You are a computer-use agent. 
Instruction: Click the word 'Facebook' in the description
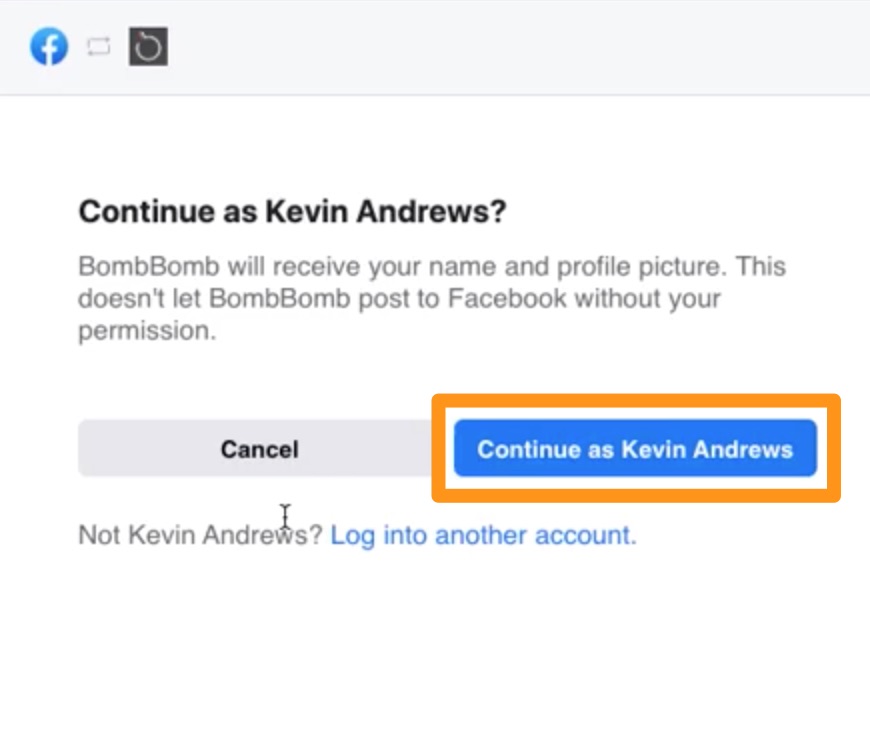point(507,298)
